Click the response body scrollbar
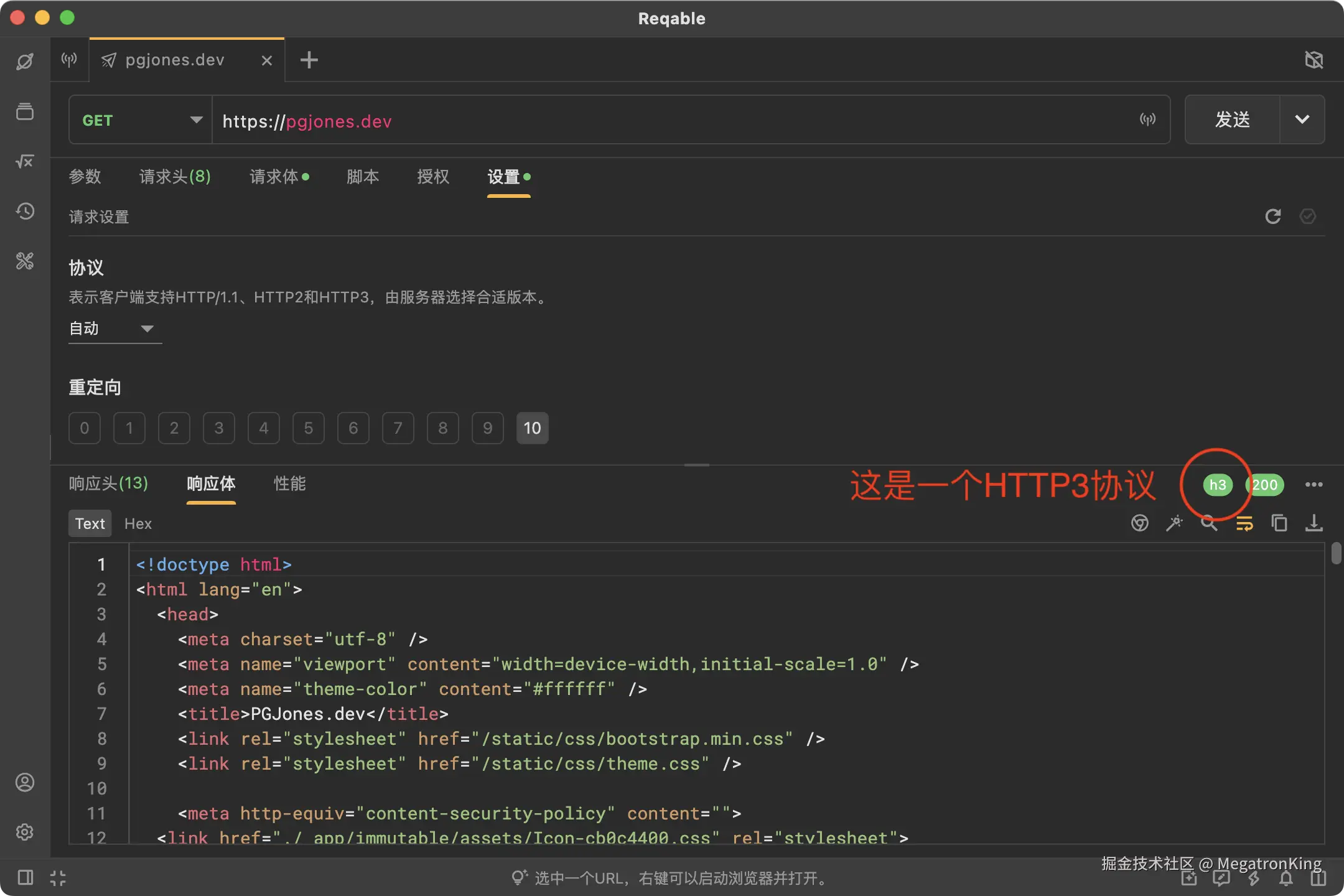Viewport: 1344px width, 896px height. pos(1336,553)
